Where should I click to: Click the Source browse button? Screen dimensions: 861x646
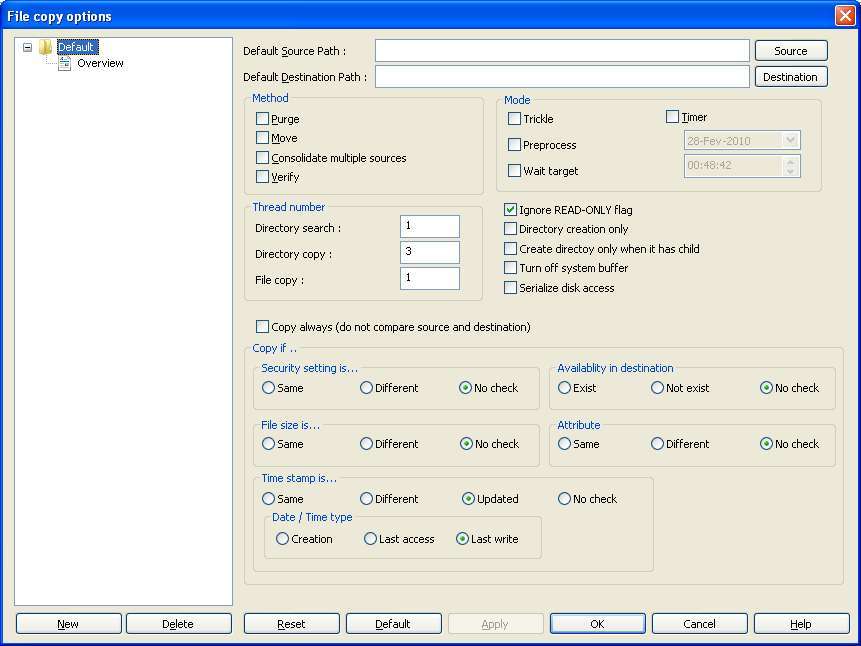pyautogui.click(x=790, y=51)
